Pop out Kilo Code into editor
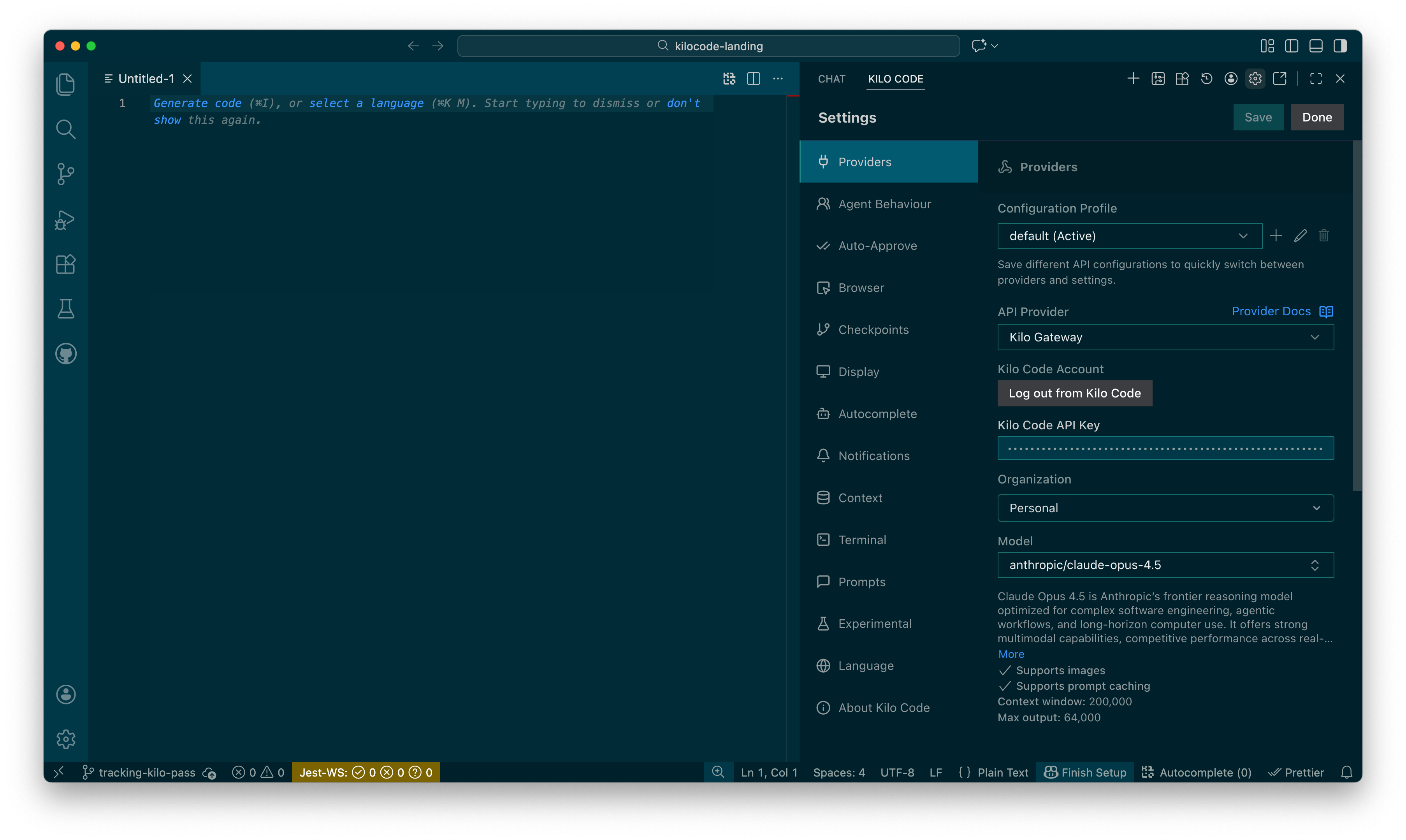Viewport: 1406px width, 840px height. (x=1279, y=79)
